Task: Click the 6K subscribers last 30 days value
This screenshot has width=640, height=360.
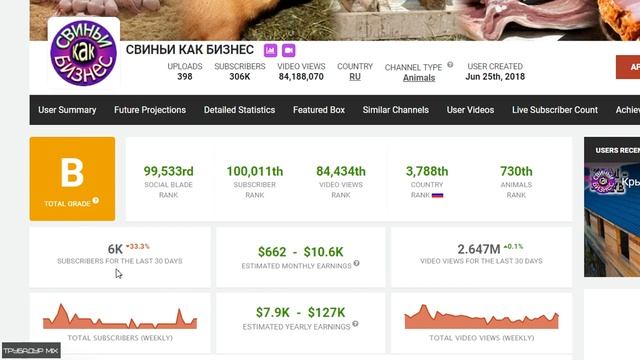Action: point(115,249)
